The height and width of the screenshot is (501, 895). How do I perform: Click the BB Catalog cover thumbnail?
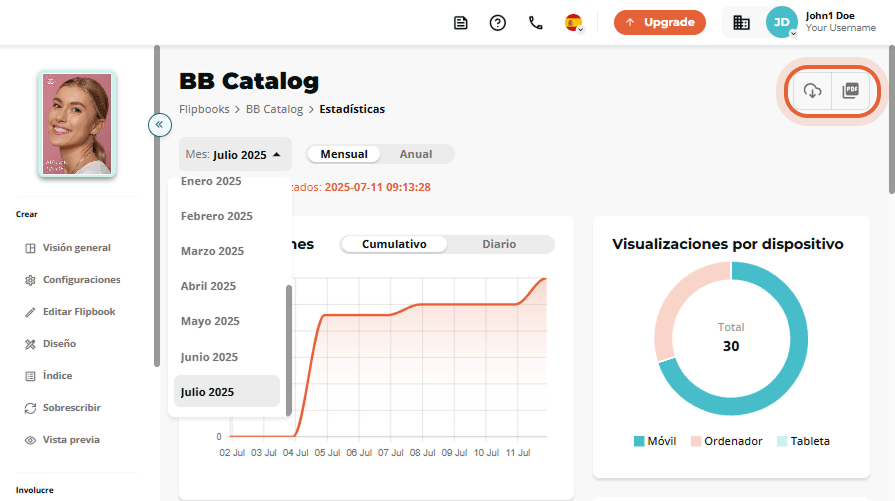[77, 124]
